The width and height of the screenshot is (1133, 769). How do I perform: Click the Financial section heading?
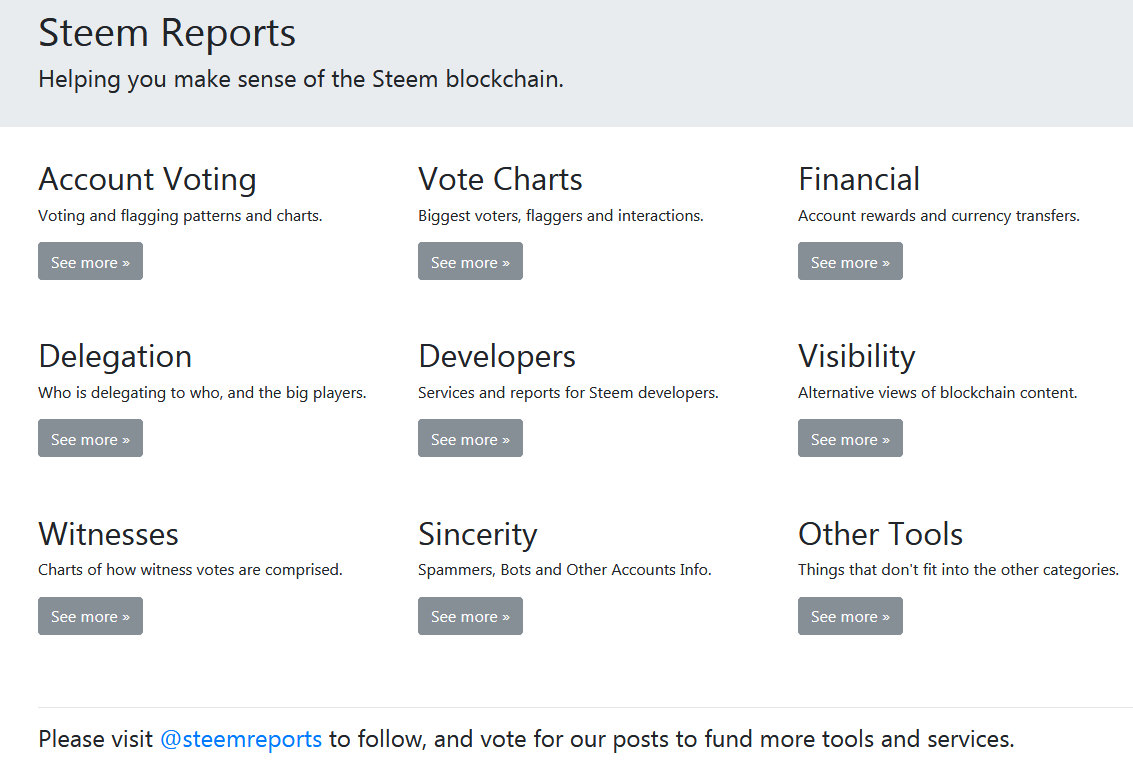[859, 179]
